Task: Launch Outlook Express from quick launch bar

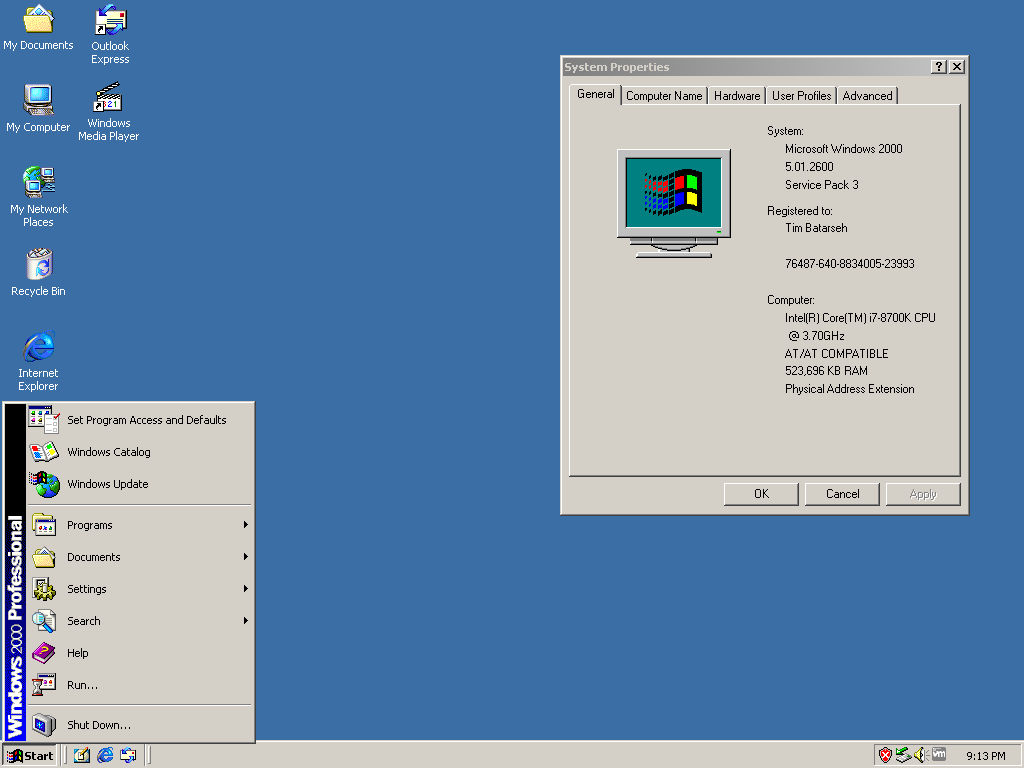Action: click(x=128, y=756)
